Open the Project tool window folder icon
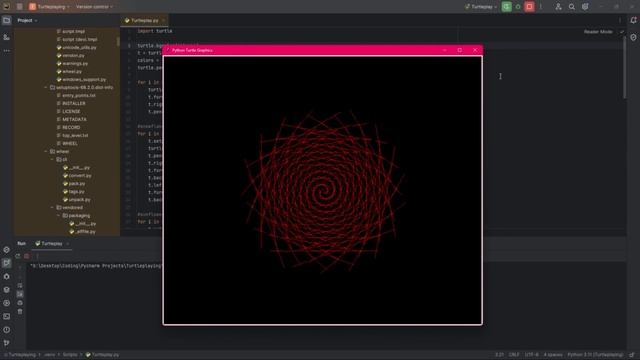 point(7,20)
